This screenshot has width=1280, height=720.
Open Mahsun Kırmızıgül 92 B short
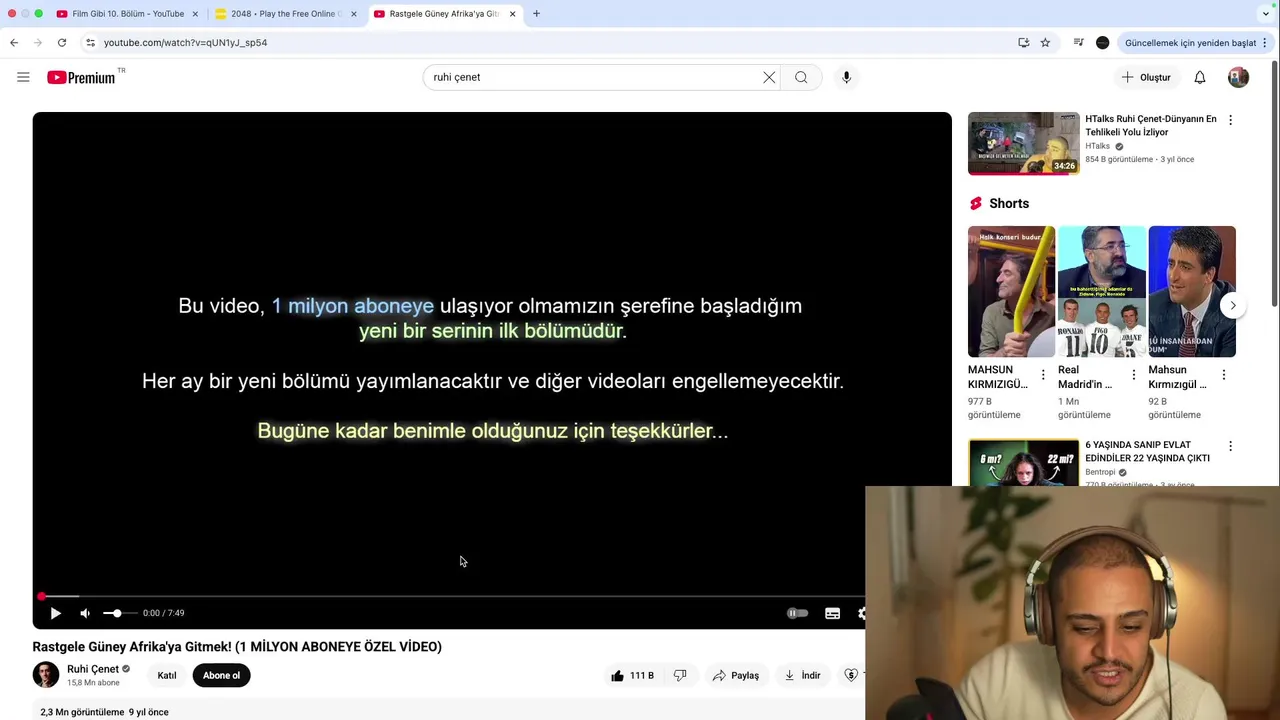click(1192, 291)
